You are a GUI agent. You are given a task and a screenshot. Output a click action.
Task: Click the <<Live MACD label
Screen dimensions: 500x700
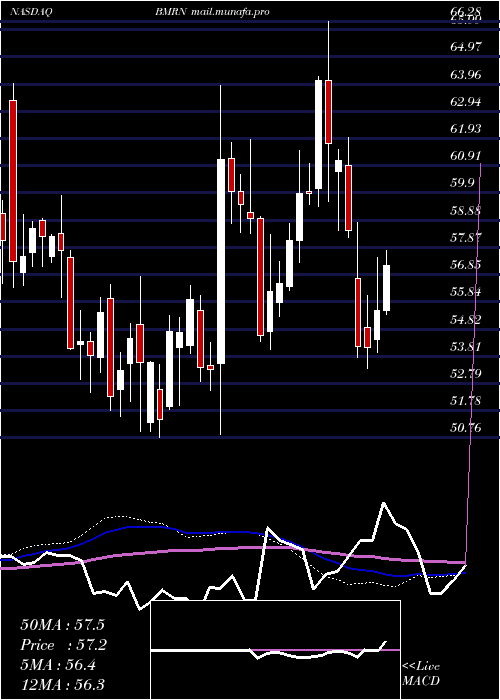(421, 673)
